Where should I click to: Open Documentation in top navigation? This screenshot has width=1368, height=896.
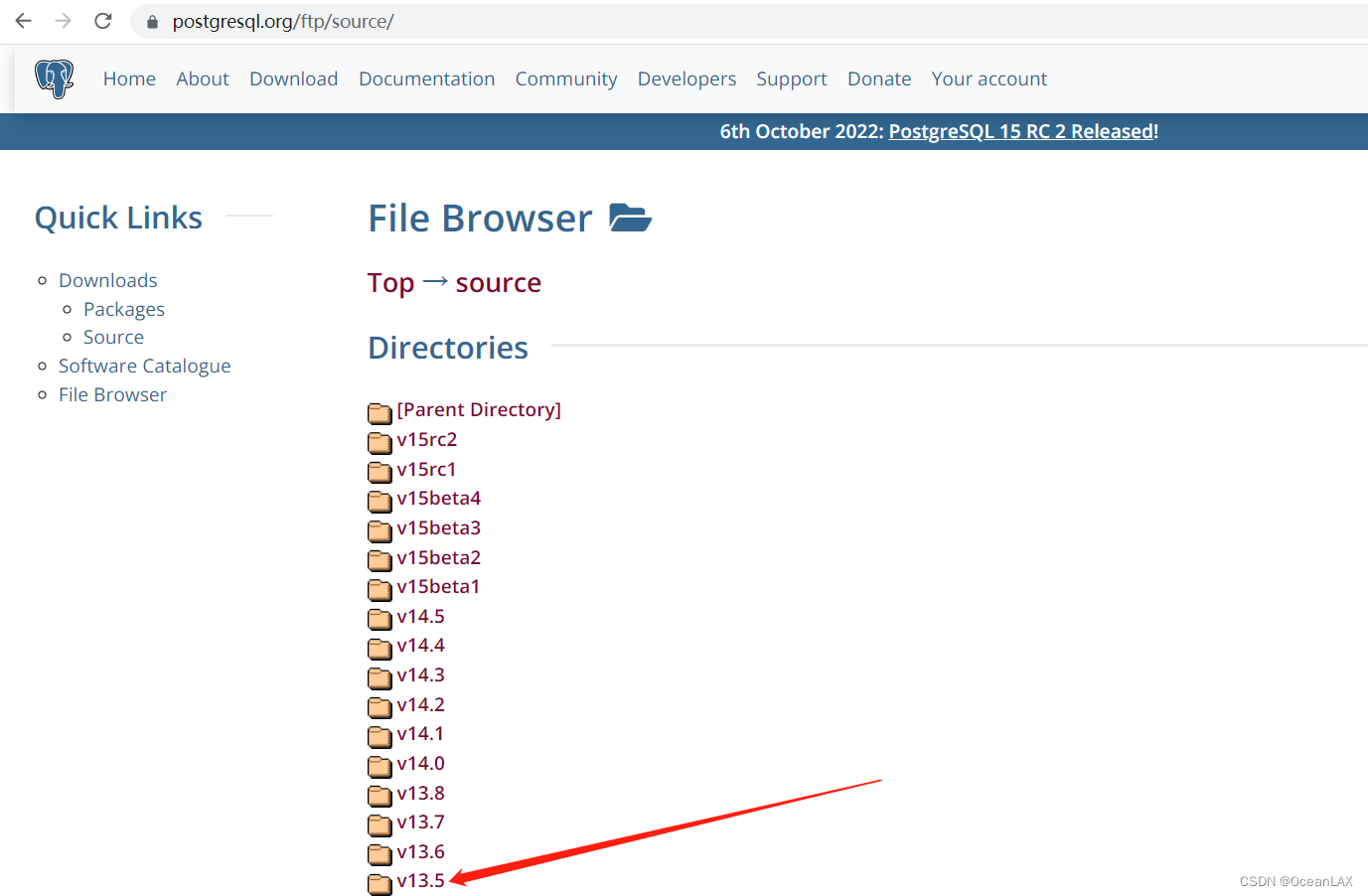(426, 78)
